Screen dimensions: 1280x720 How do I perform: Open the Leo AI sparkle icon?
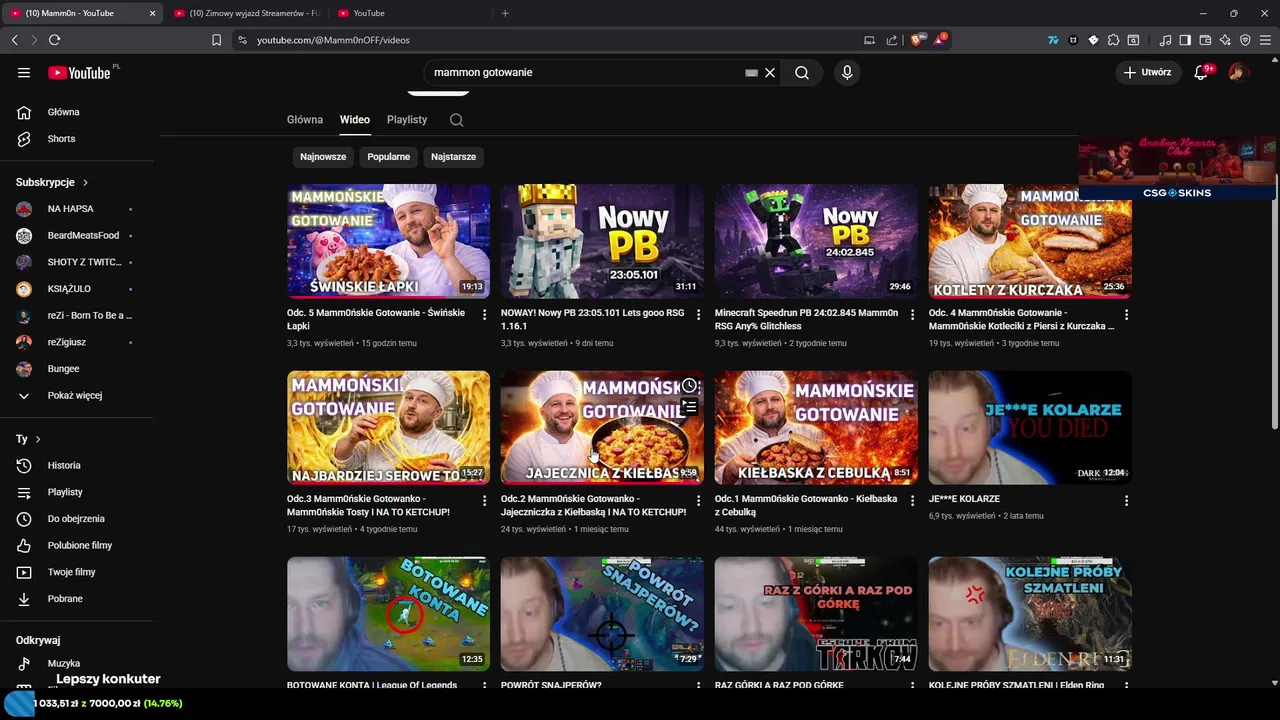coord(1225,40)
